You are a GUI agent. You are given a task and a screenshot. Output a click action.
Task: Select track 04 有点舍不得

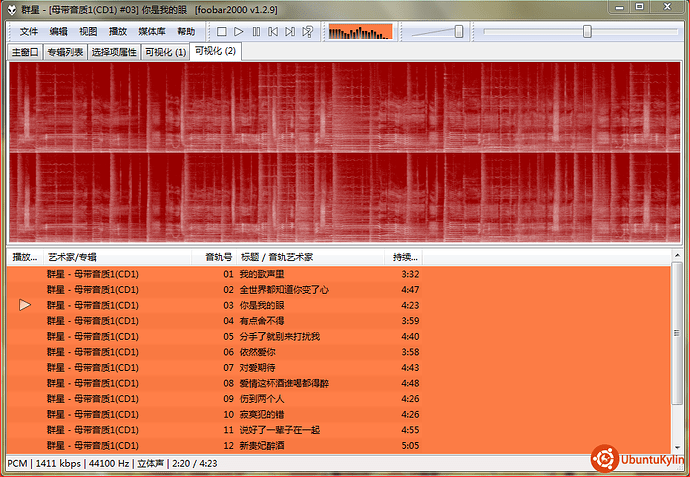tap(338, 321)
